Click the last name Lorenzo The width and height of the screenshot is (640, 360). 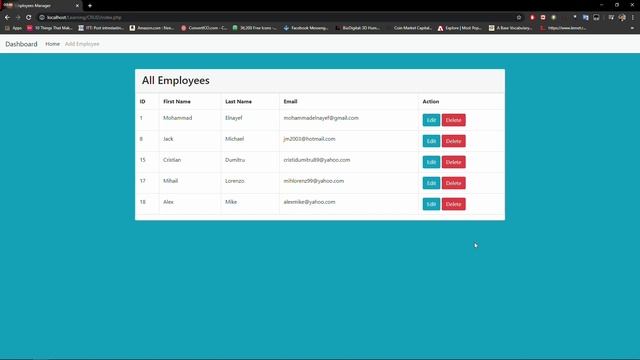(235, 181)
